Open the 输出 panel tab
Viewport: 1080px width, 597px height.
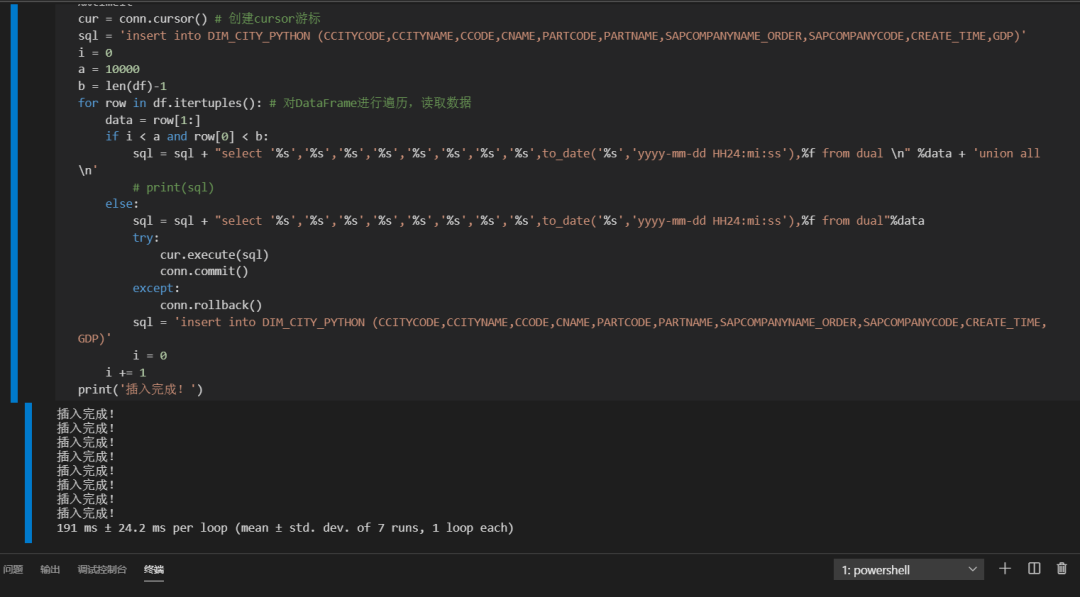[x=50, y=570]
